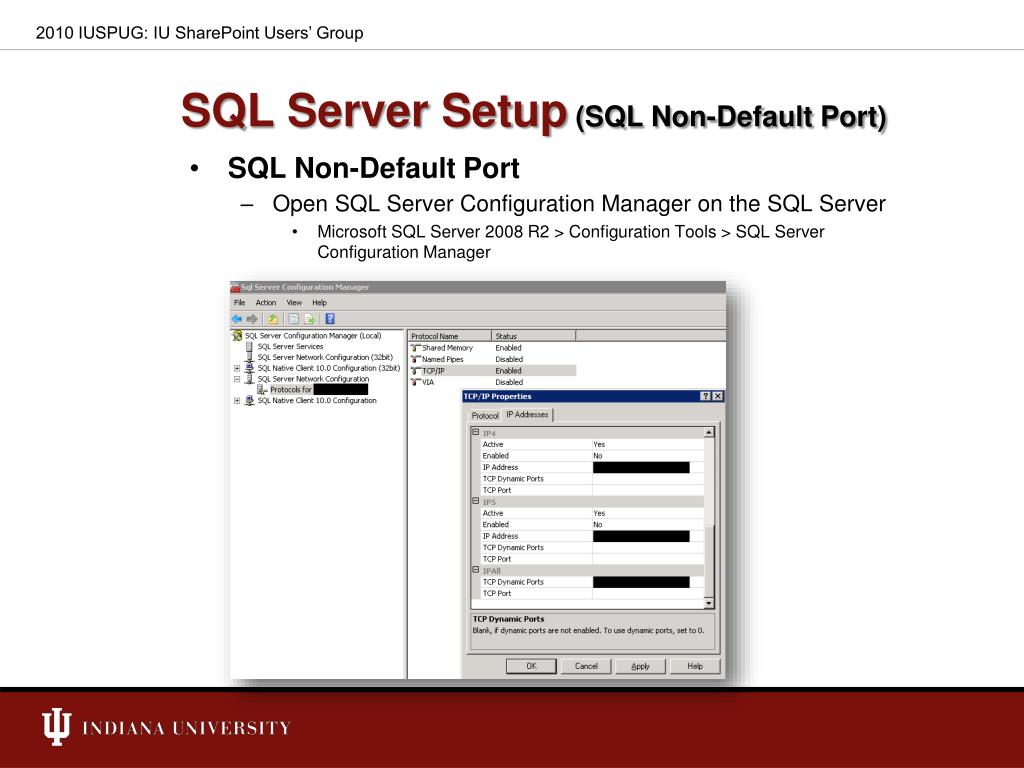Select 'SQL Server Configuration Manager (Local)' root node
The image size is (1024, 768).
click(x=313, y=336)
